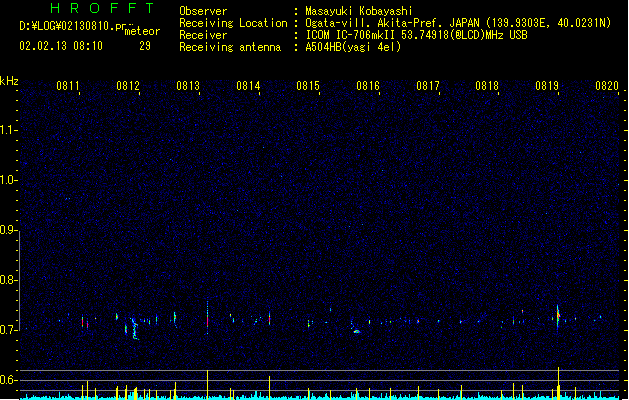
Task: Click the 0.8 kHz axis label
Action: tap(8, 280)
